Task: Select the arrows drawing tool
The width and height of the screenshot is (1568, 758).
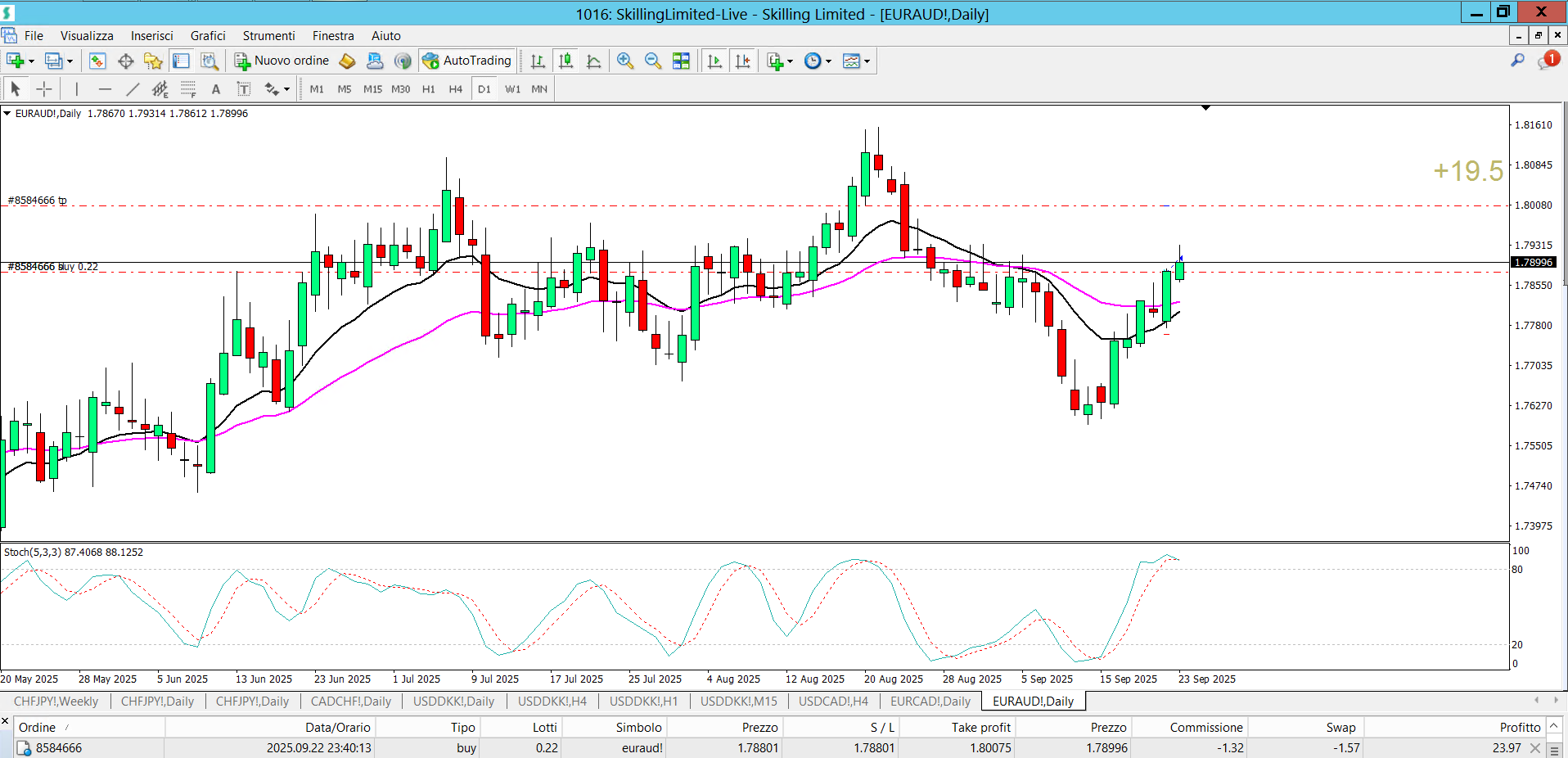Action: click(272, 89)
